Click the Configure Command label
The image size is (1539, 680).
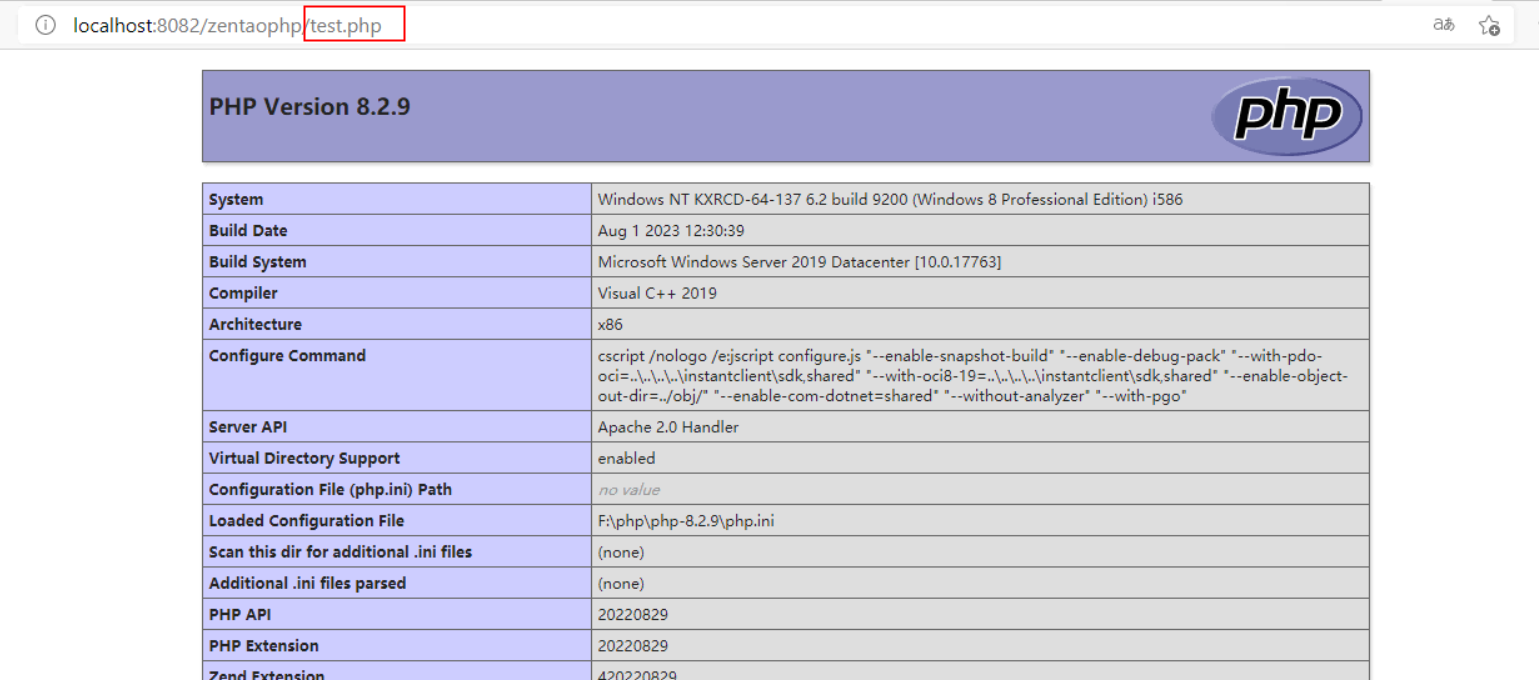(287, 355)
